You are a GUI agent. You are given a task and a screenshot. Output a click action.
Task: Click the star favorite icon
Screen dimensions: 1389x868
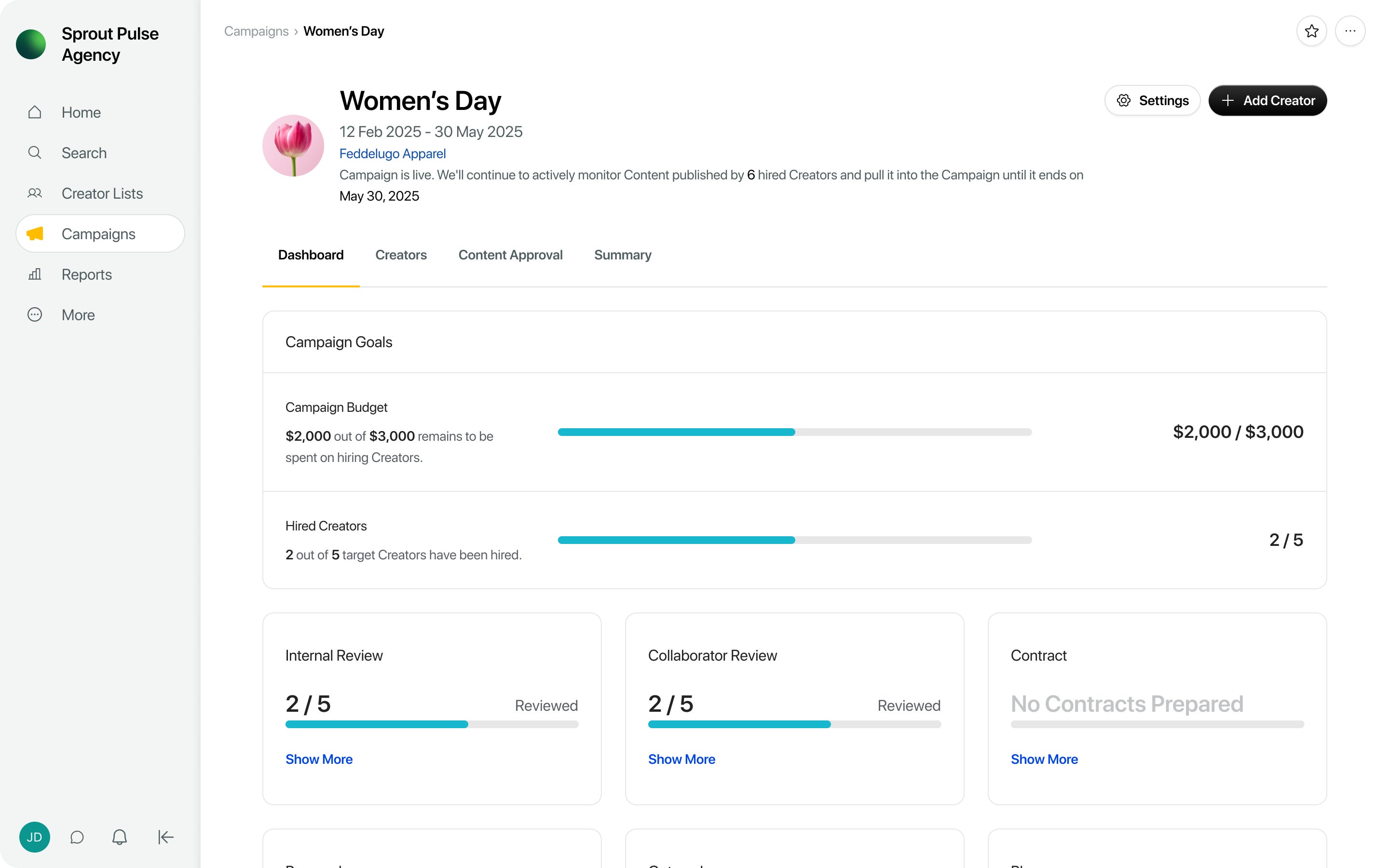[x=1311, y=31]
